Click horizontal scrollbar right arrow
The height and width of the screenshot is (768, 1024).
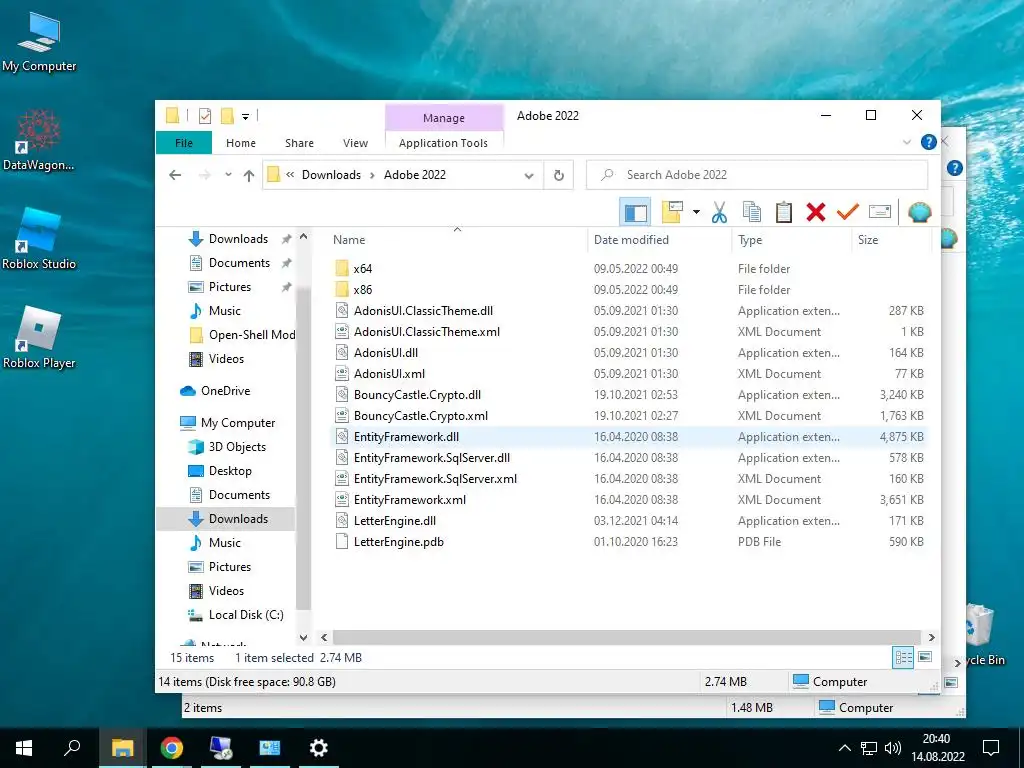[931, 637]
